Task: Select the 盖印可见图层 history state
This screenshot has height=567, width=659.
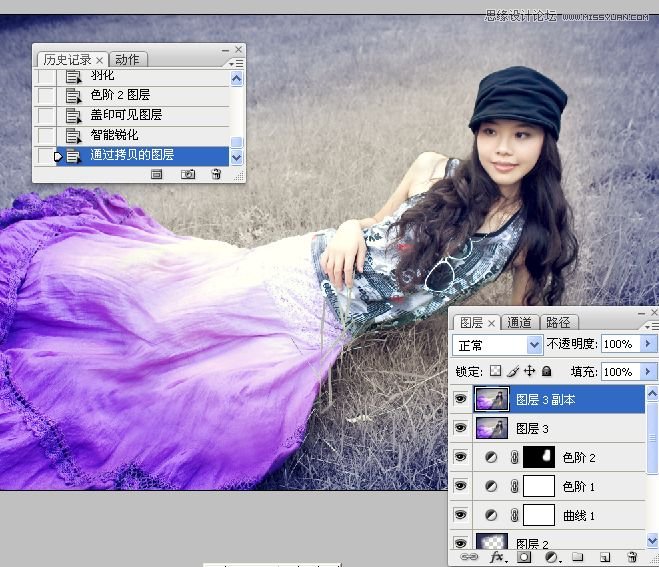Action: pyautogui.click(x=125, y=115)
